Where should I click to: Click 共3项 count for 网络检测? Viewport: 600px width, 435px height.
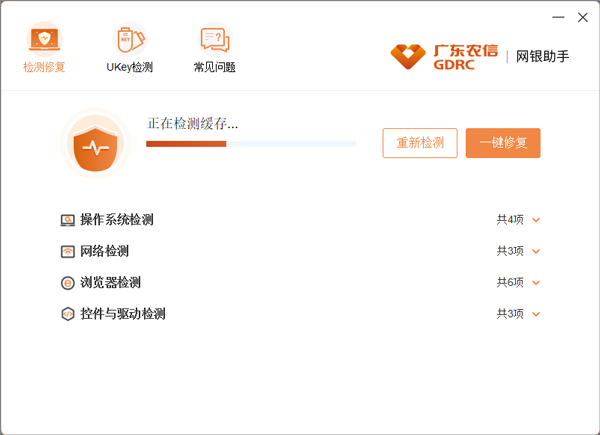[x=510, y=251]
